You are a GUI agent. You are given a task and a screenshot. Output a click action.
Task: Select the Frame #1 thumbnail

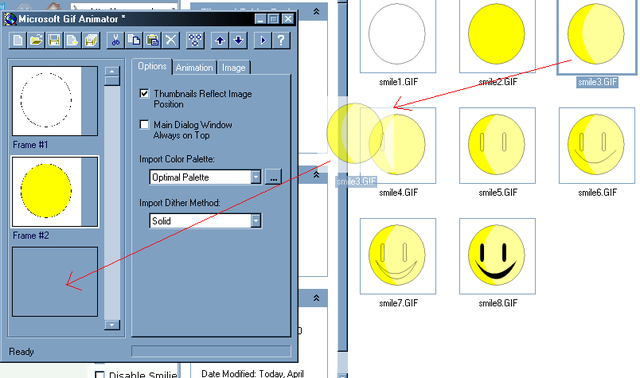coord(55,101)
